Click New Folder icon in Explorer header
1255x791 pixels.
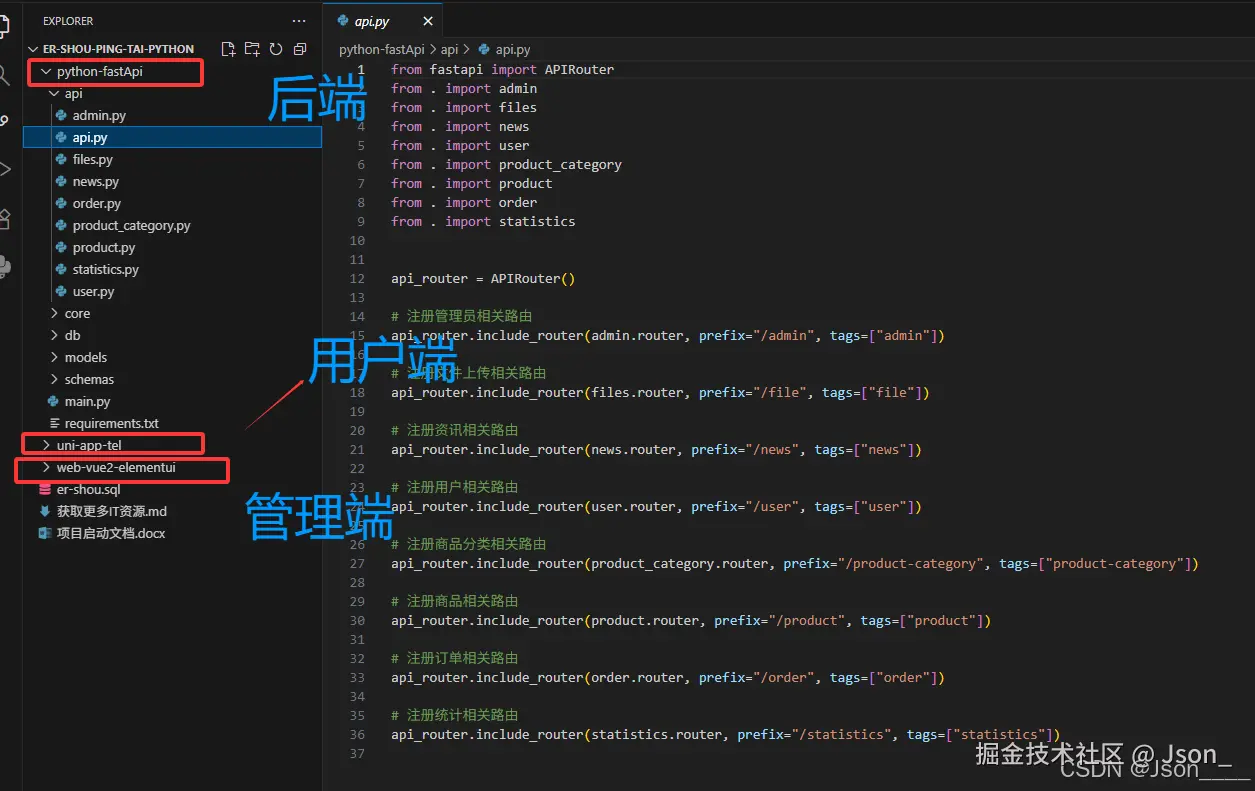click(x=251, y=49)
